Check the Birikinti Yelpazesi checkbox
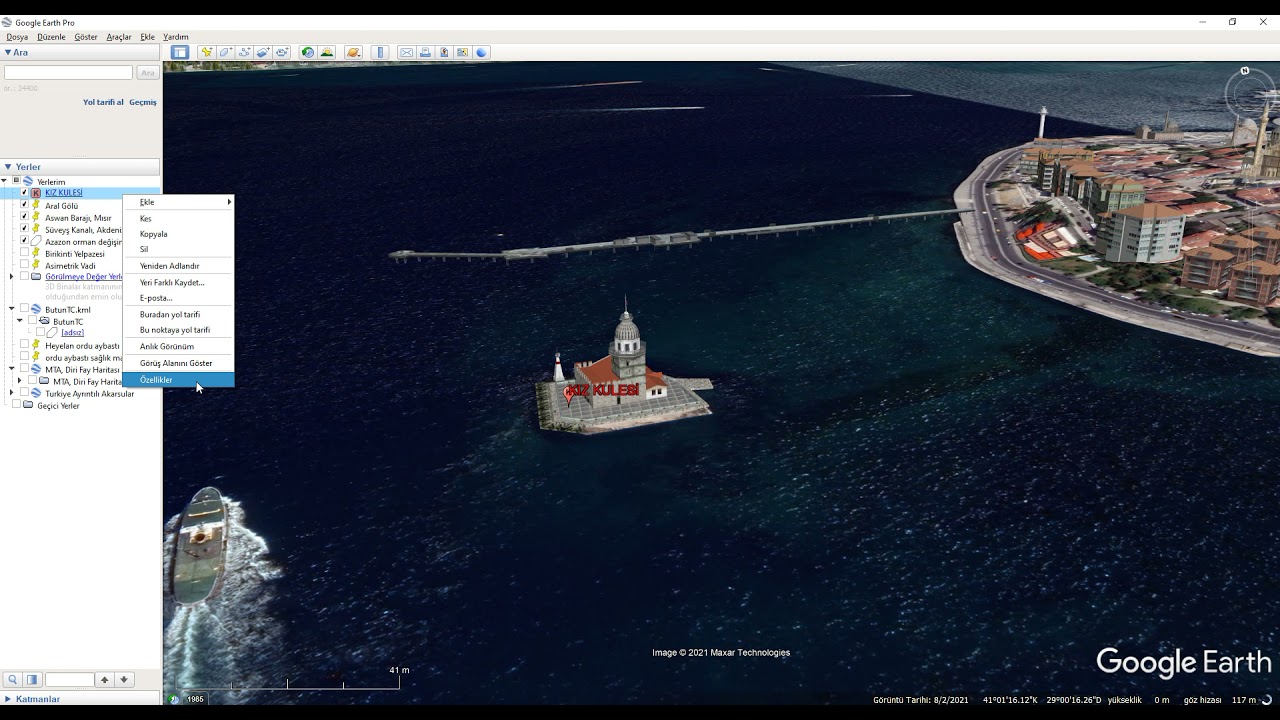Viewport: 1280px width, 720px height. click(x=24, y=253)
